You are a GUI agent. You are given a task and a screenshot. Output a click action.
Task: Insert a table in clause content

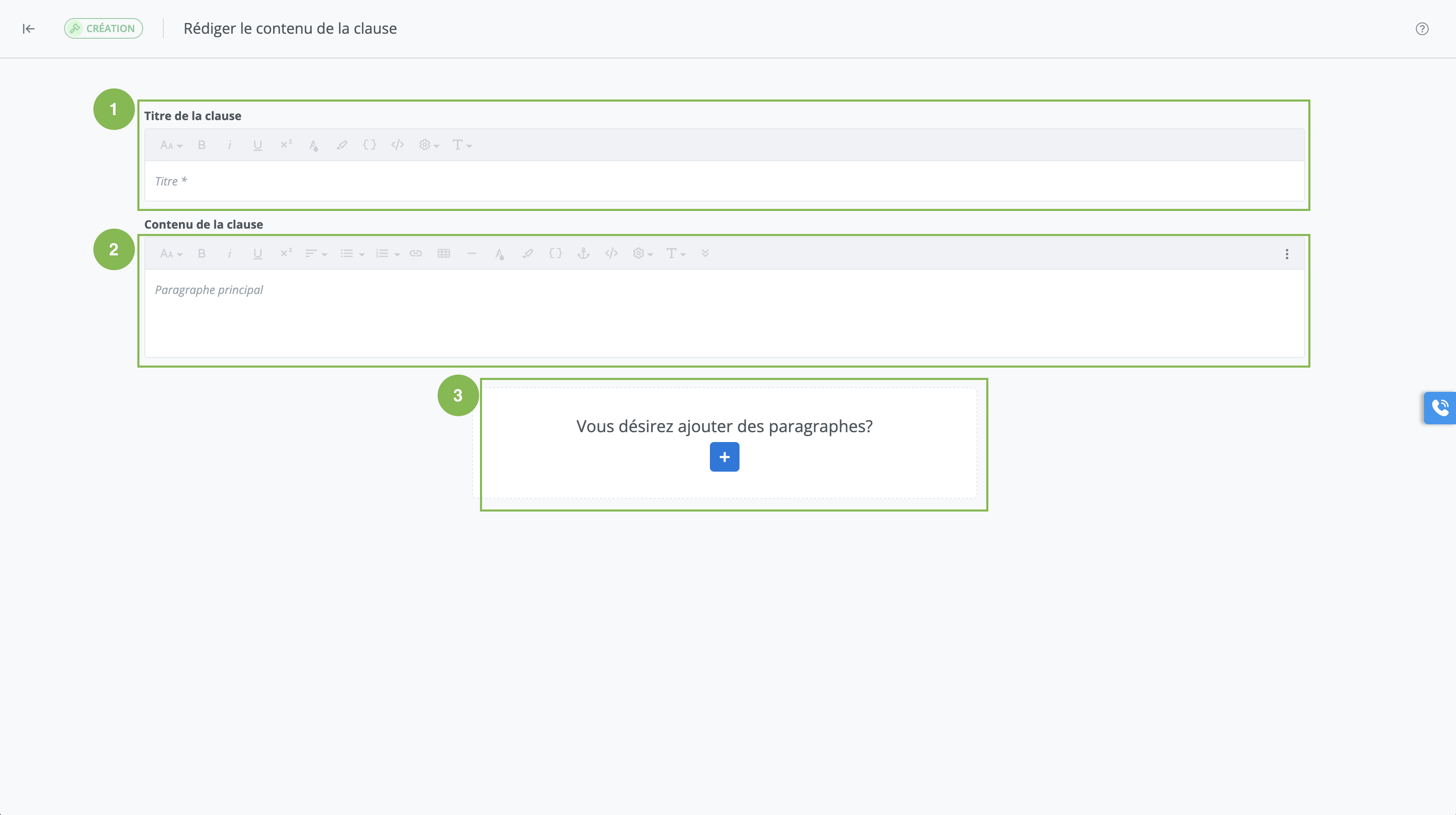point(444,254)
